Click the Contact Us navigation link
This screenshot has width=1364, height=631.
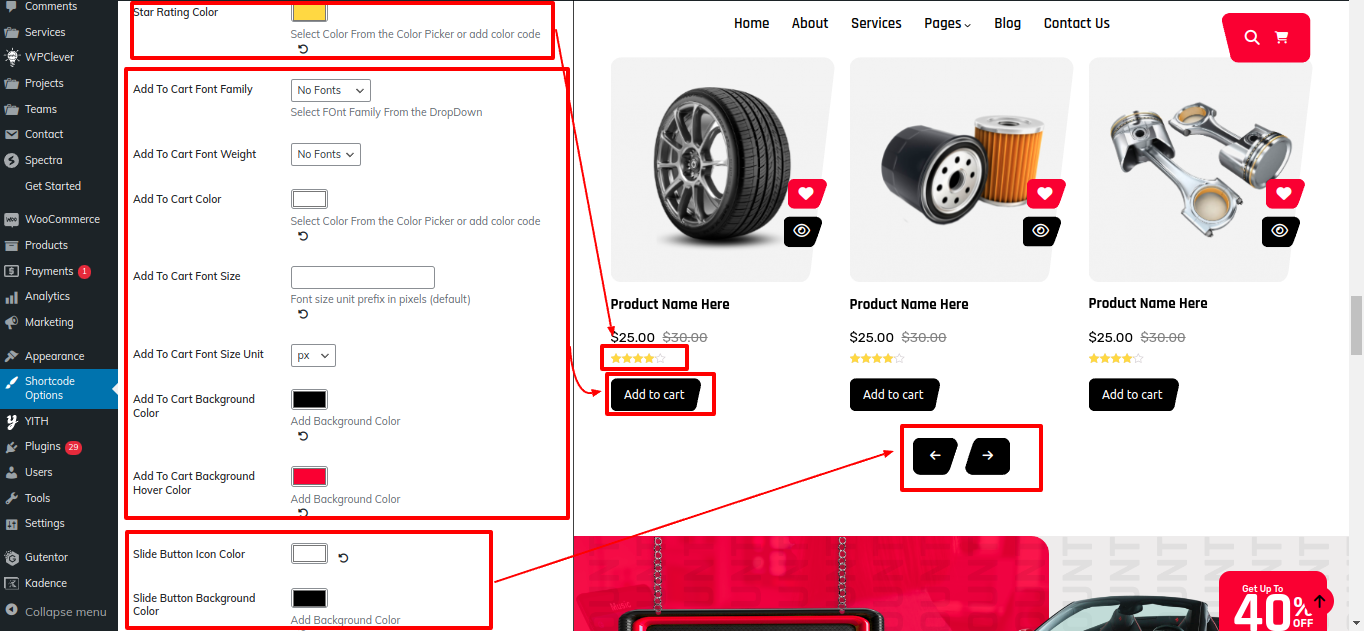pyautogui.click(x=1076, y=23)
